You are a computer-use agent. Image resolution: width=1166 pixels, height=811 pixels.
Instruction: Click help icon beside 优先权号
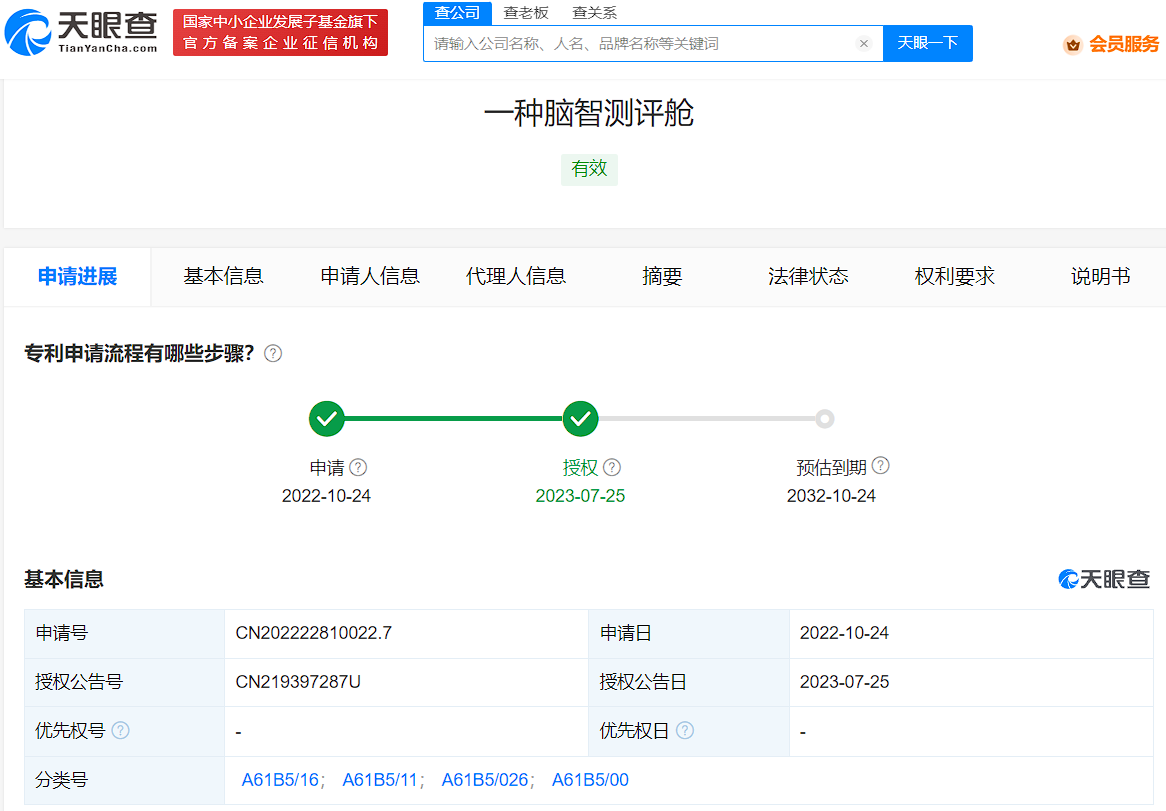click(x=120, y=730)
